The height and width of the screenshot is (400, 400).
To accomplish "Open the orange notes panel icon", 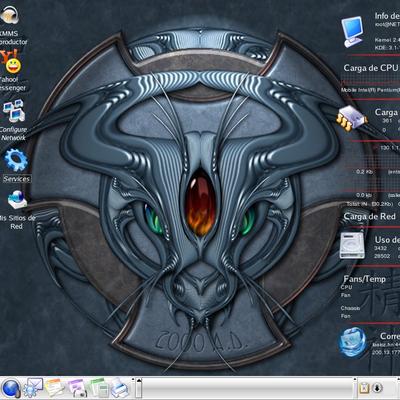I will 54,388.
